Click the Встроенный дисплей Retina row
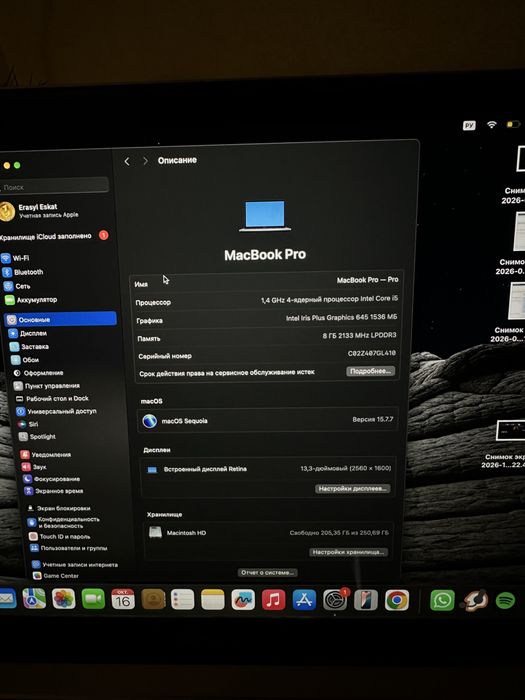525x700 pixels. pos(268,469)
